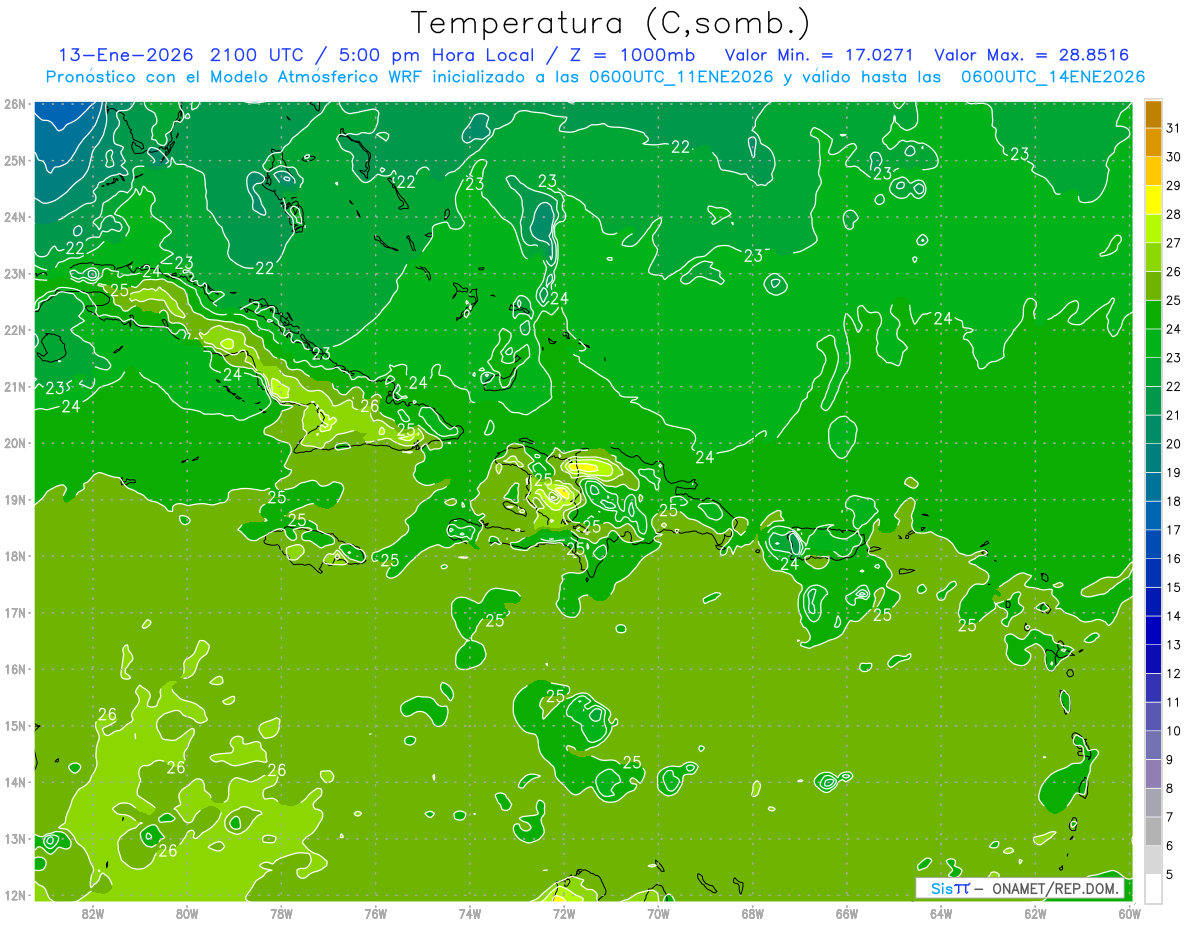Image resolution: width=1200 pixels, height=927 pixels.
Task: Click the latitude axis label '15N'
Action: (14, 725)
